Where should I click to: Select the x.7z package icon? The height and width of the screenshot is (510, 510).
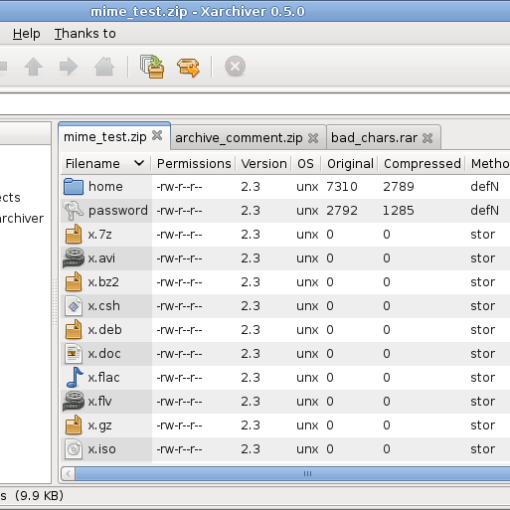point(74,234)
